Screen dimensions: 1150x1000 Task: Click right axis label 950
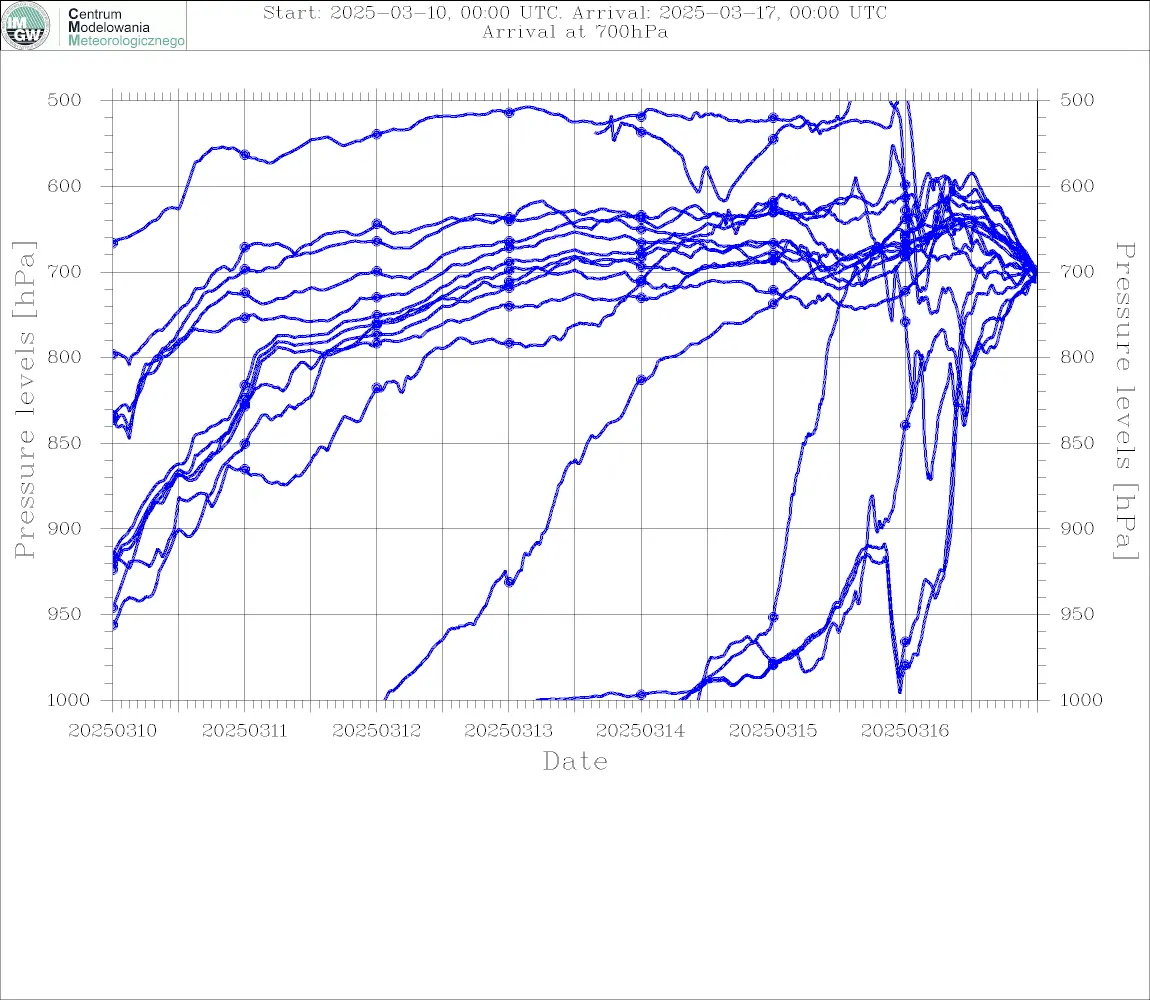[x=1077, y=614]
